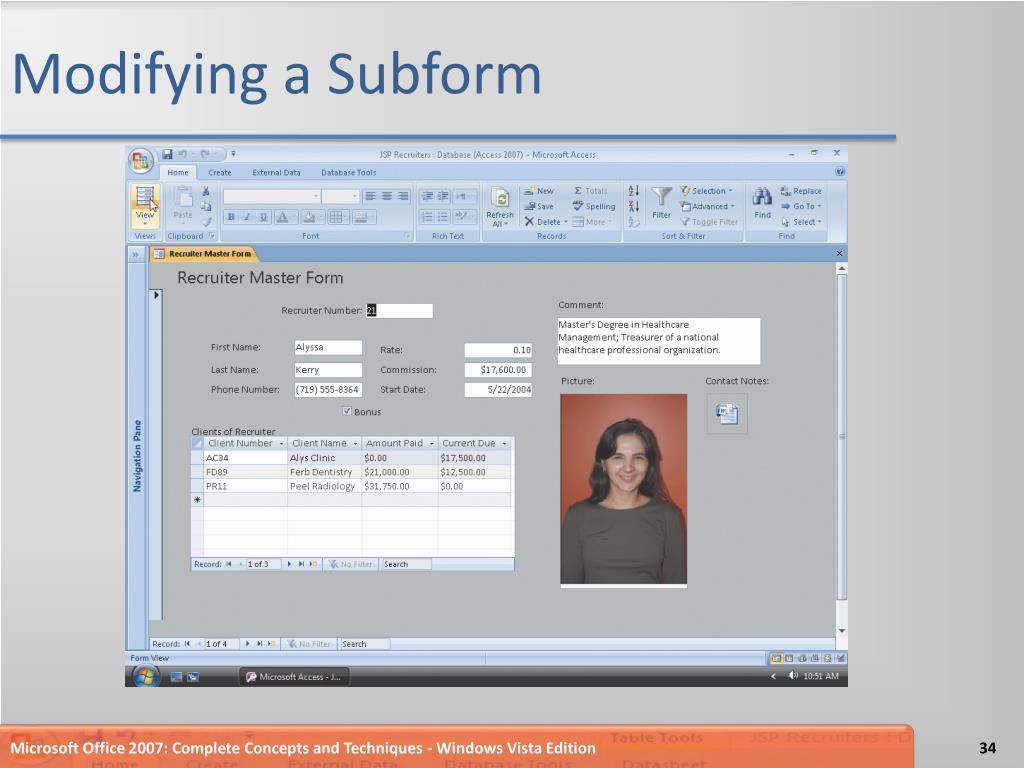Toggle Italic formatting button

coord(248,217)
